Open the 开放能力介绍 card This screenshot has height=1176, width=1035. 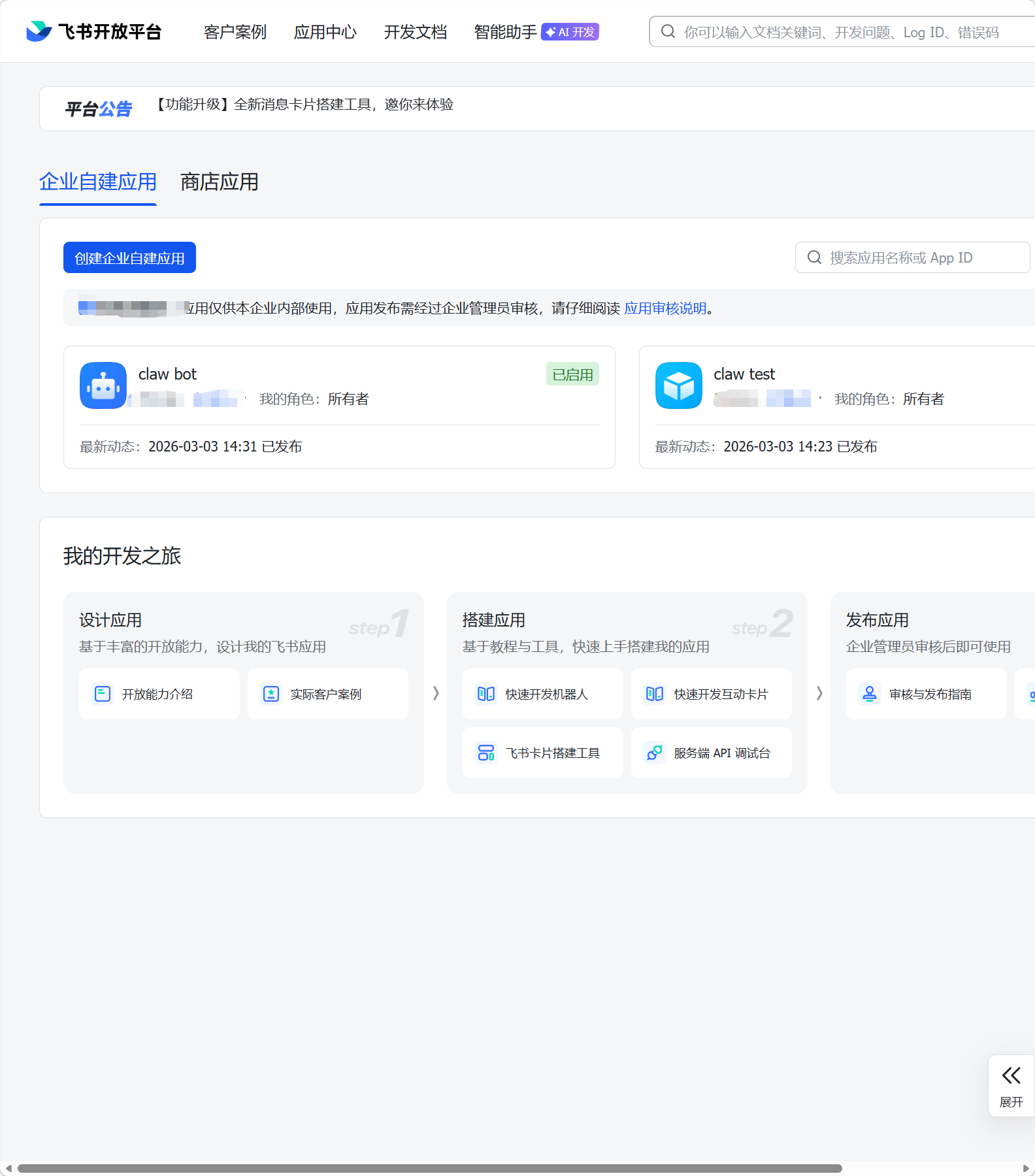159,694
